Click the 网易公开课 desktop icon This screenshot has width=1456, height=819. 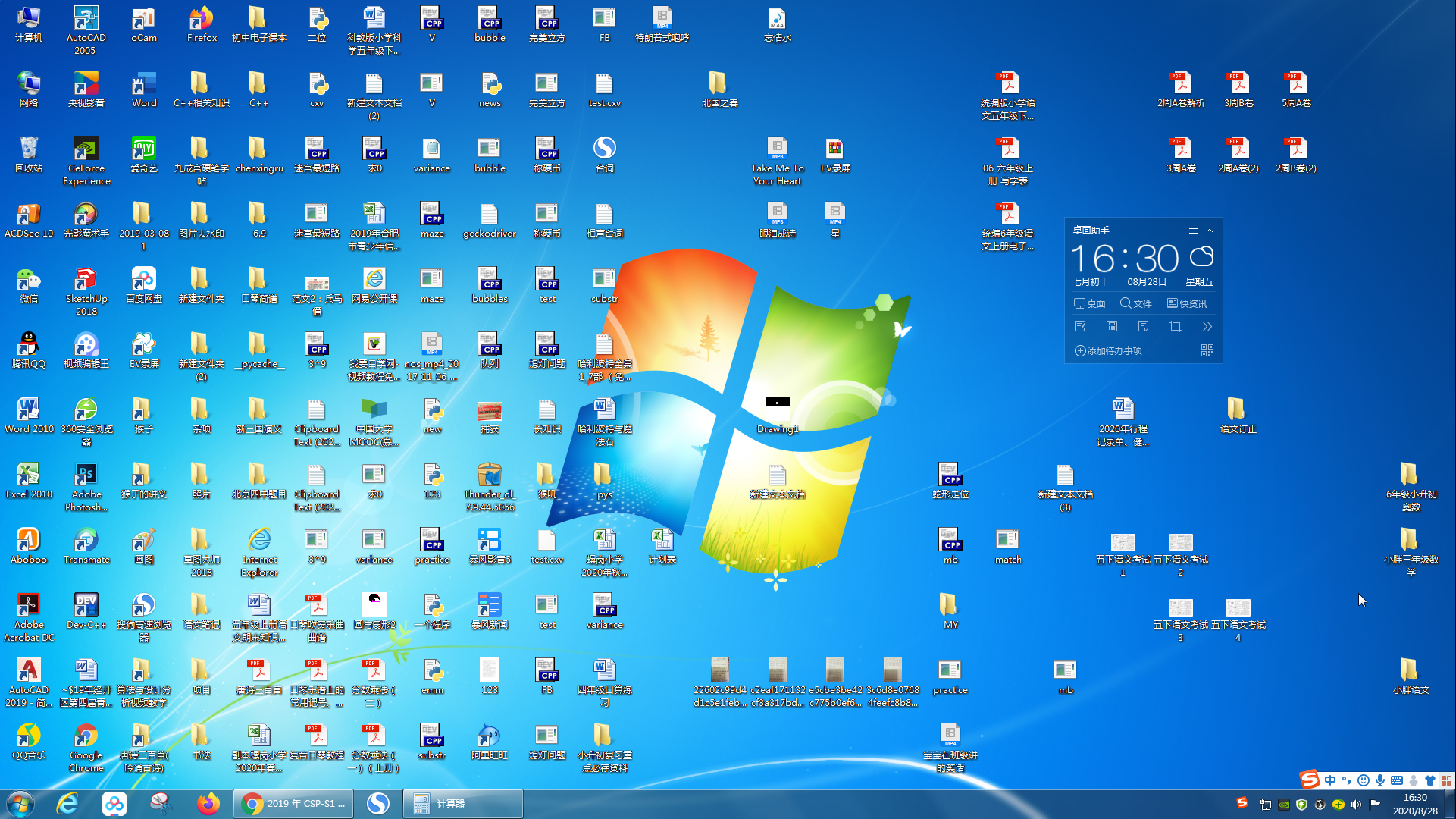pos(374,285)
